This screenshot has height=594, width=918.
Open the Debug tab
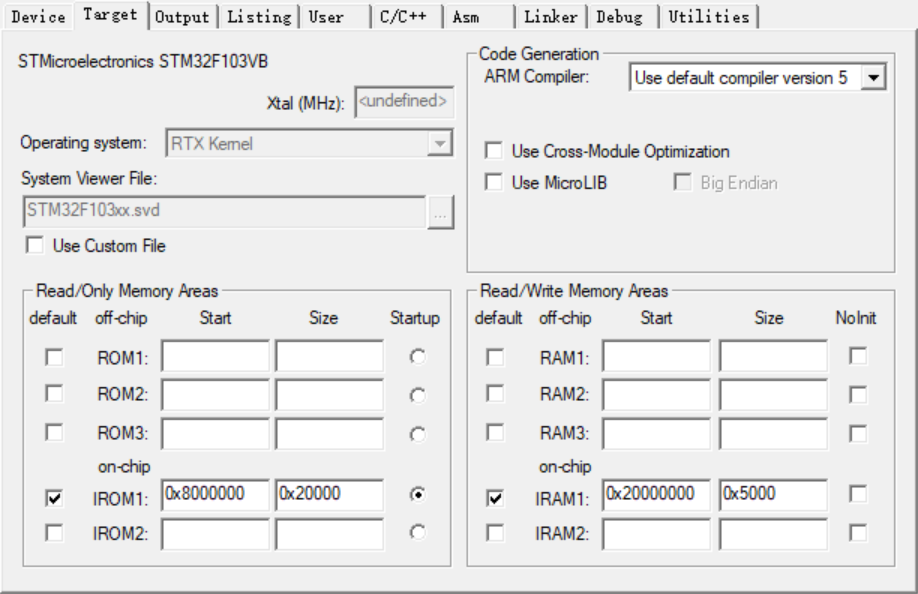click(623, 16)
